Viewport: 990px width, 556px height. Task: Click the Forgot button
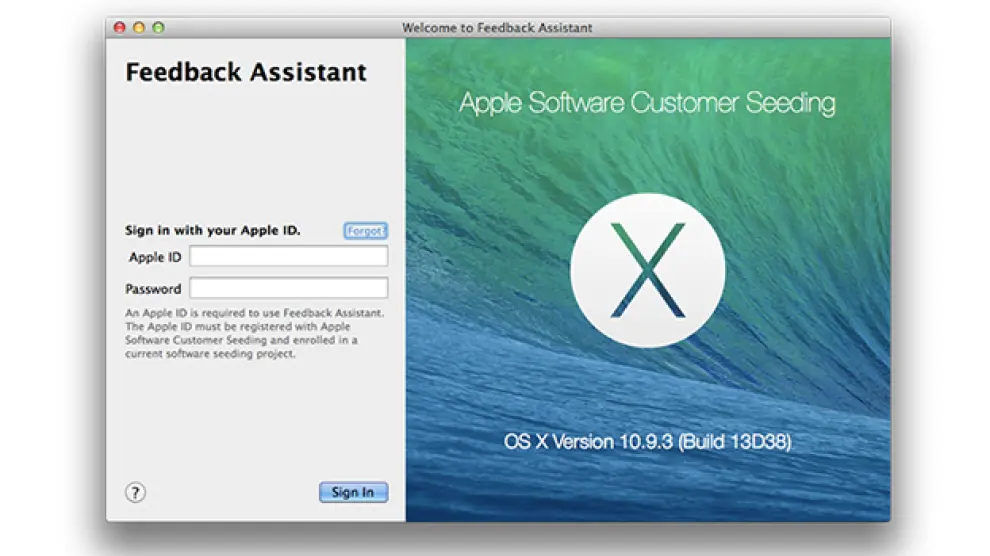(365, 231)
